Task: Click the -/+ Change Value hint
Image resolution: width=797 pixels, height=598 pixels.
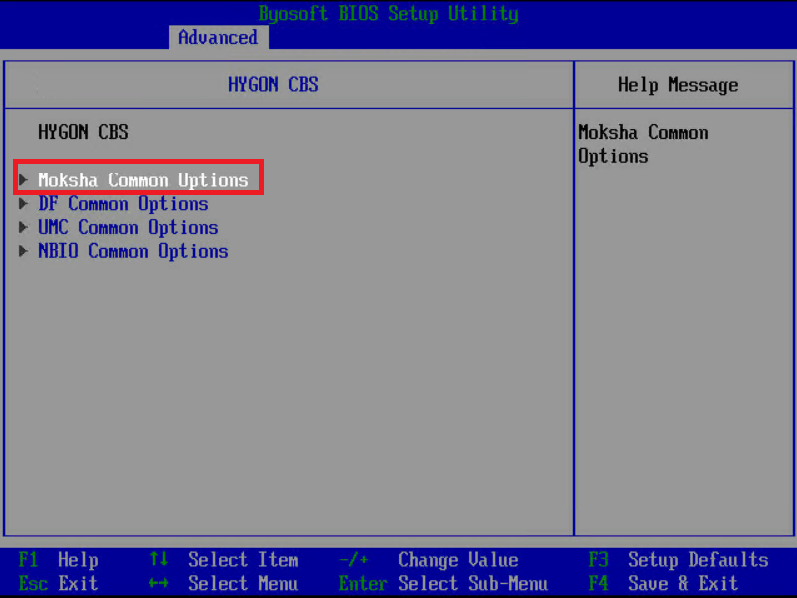Action: point(428,560)
